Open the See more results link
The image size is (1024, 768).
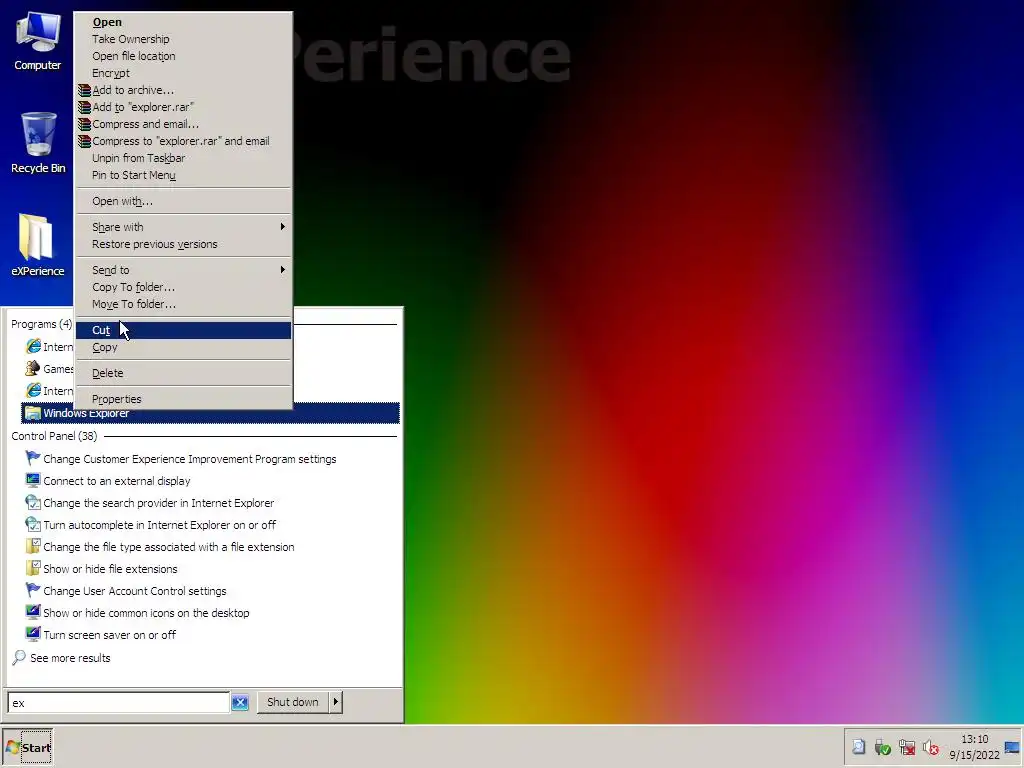pos(70,658)
